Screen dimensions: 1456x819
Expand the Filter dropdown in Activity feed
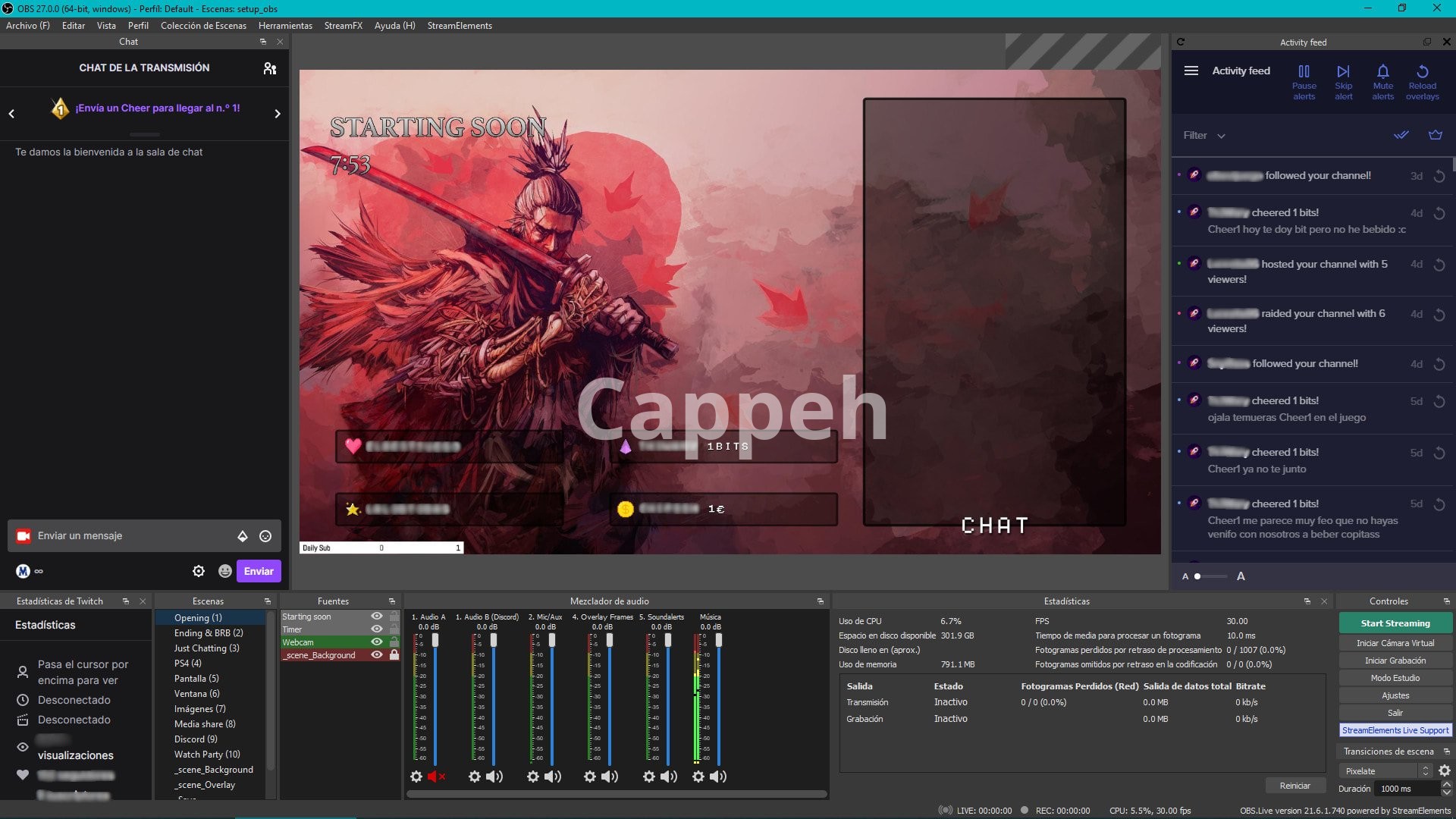(x=1204, y=136)
